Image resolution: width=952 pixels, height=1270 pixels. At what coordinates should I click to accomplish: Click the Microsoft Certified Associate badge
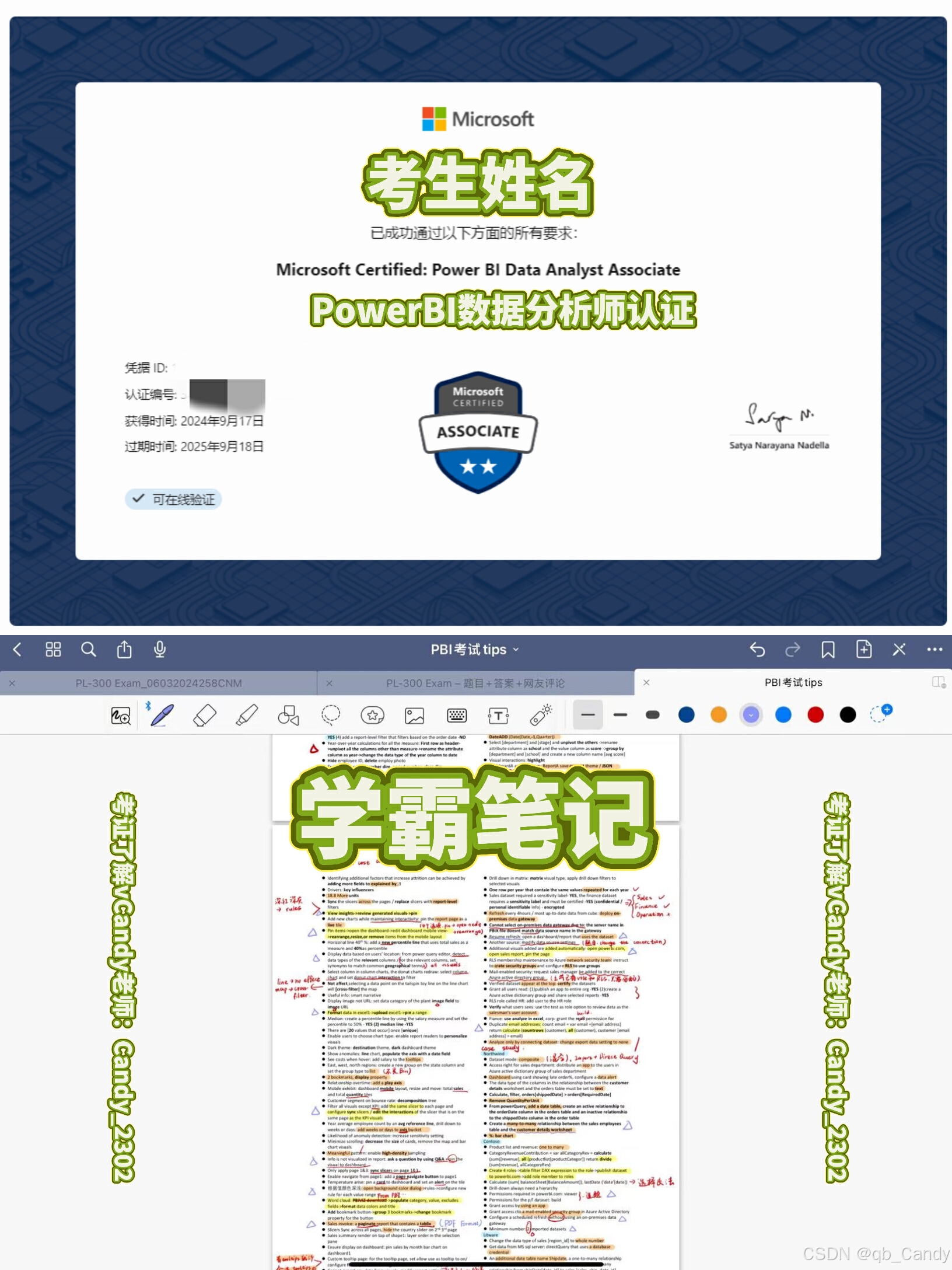point(478,432)
